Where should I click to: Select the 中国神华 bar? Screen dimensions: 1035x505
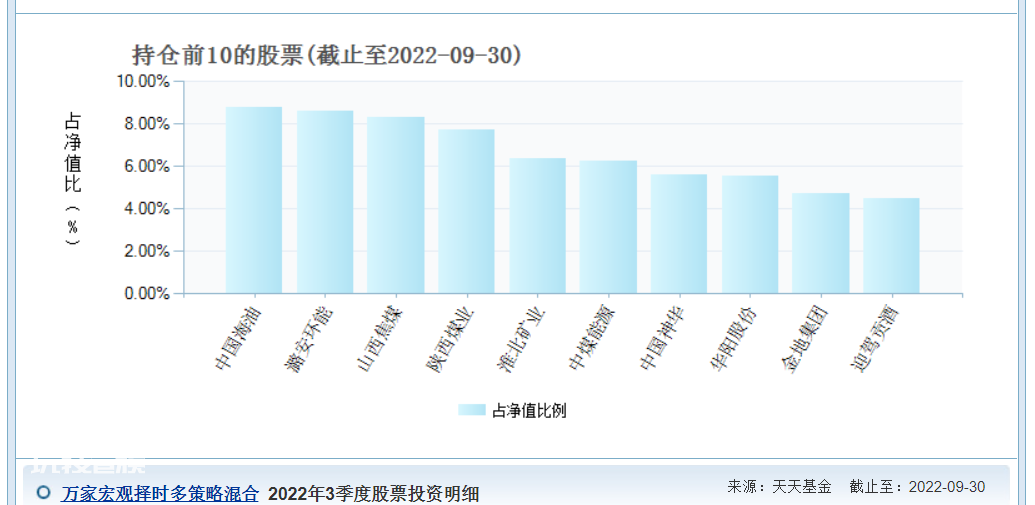point(679,234)
